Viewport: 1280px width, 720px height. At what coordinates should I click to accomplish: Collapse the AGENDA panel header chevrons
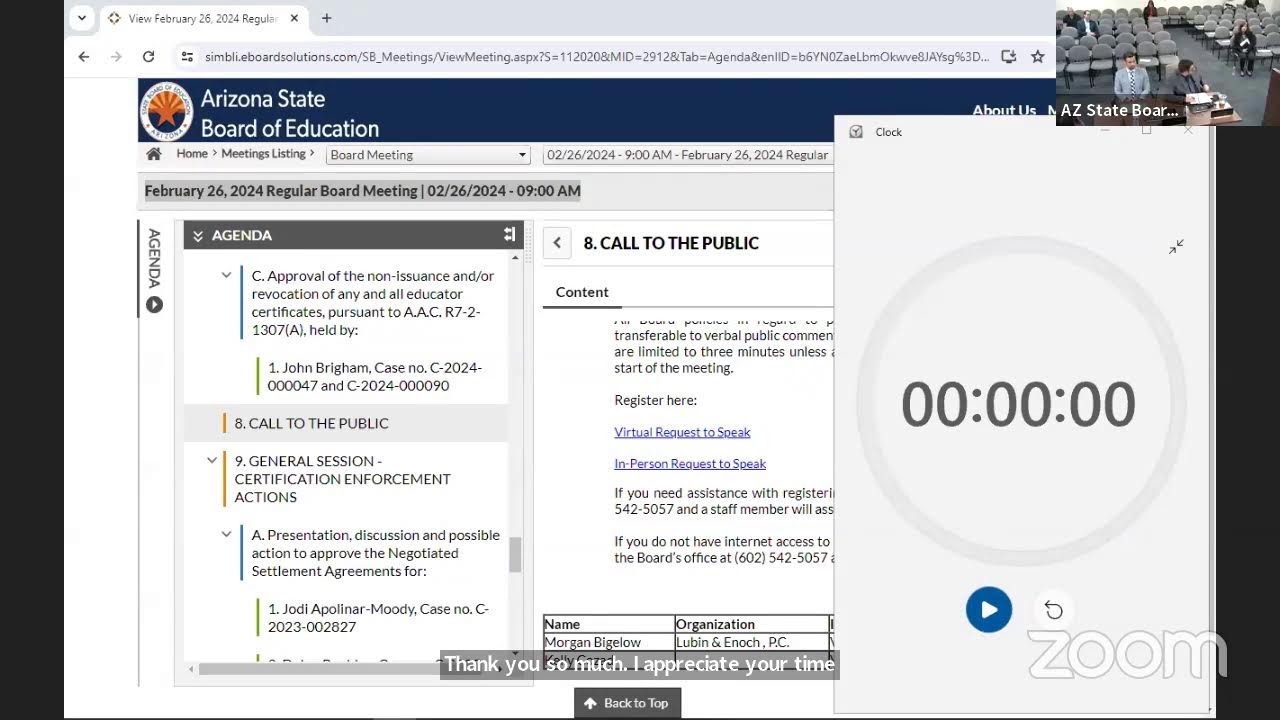click(x=198, y=236)
